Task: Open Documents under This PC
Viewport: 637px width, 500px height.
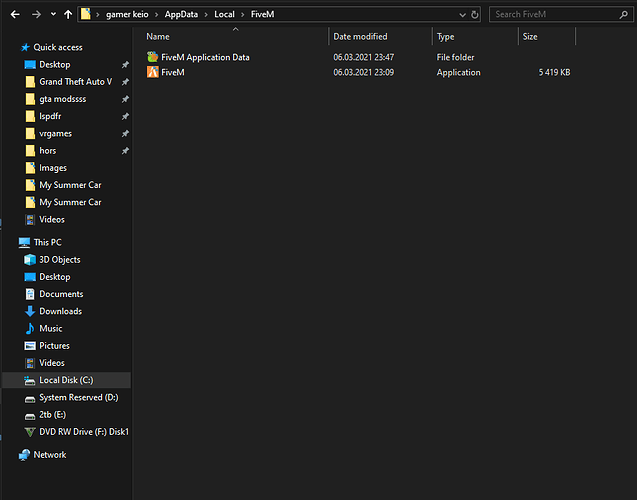Action: [61, 294]
